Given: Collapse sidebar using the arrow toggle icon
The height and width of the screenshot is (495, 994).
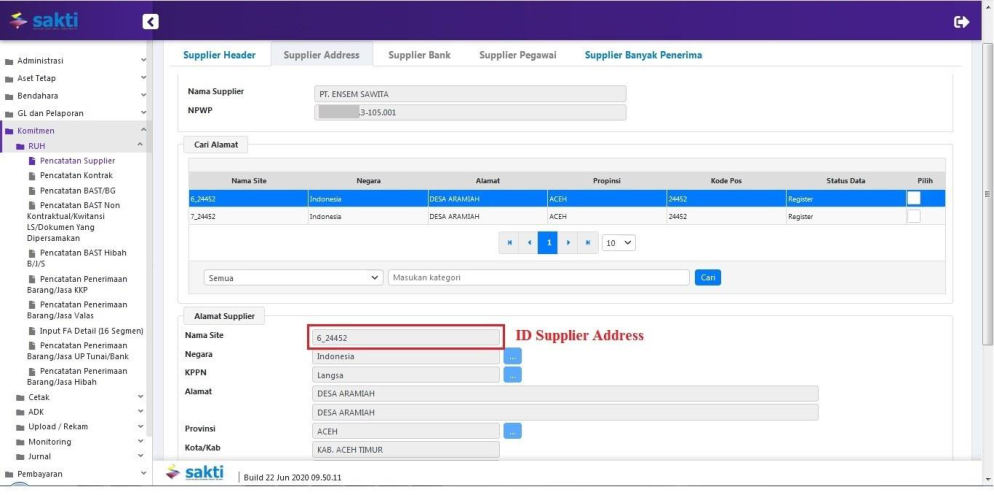Looking at the screenshot, I should coord(151,21).
